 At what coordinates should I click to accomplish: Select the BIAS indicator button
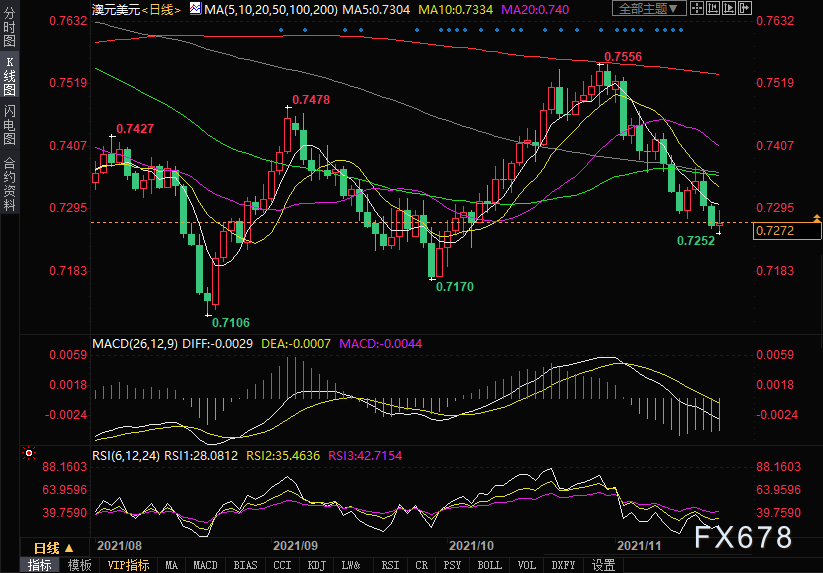pyautogui.click(x=245, y=565)
